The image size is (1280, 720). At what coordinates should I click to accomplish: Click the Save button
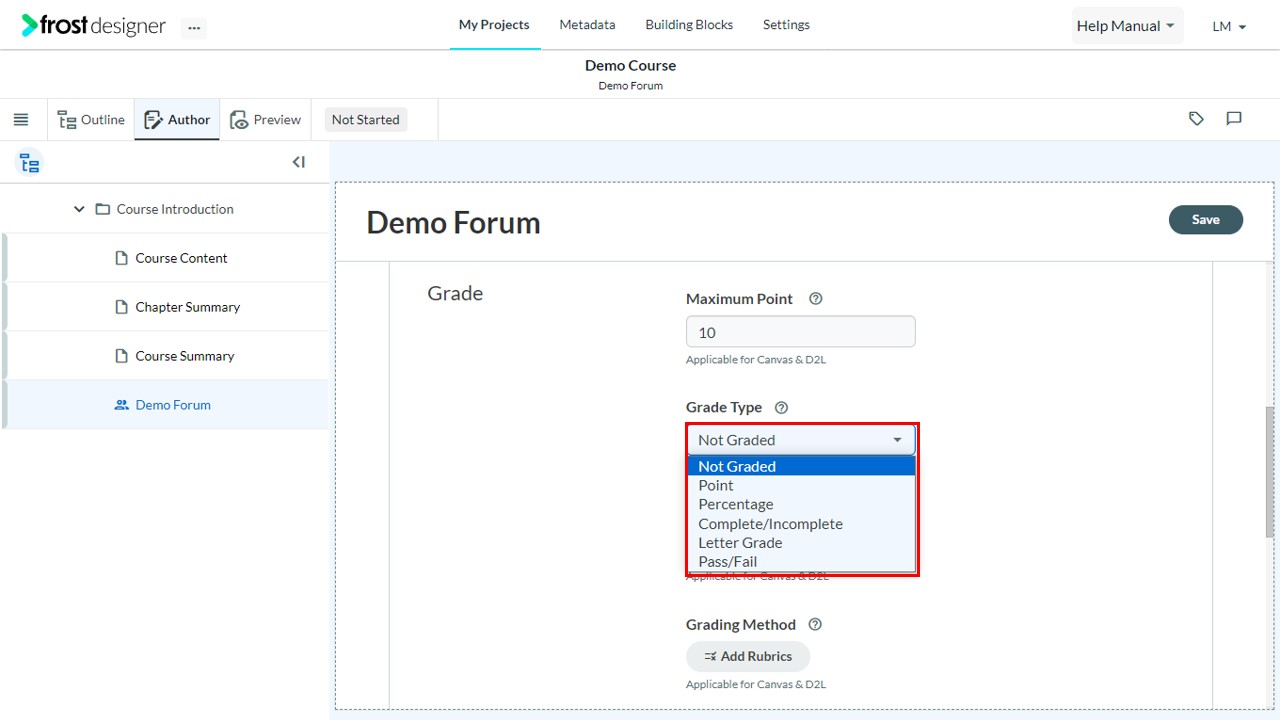coord(1205,220)
